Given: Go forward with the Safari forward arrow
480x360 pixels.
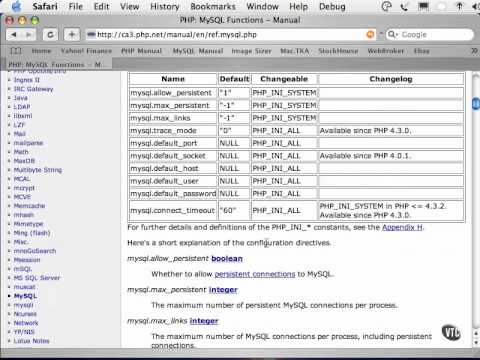Looking at the screenshot, I should (x=29, y=34).
